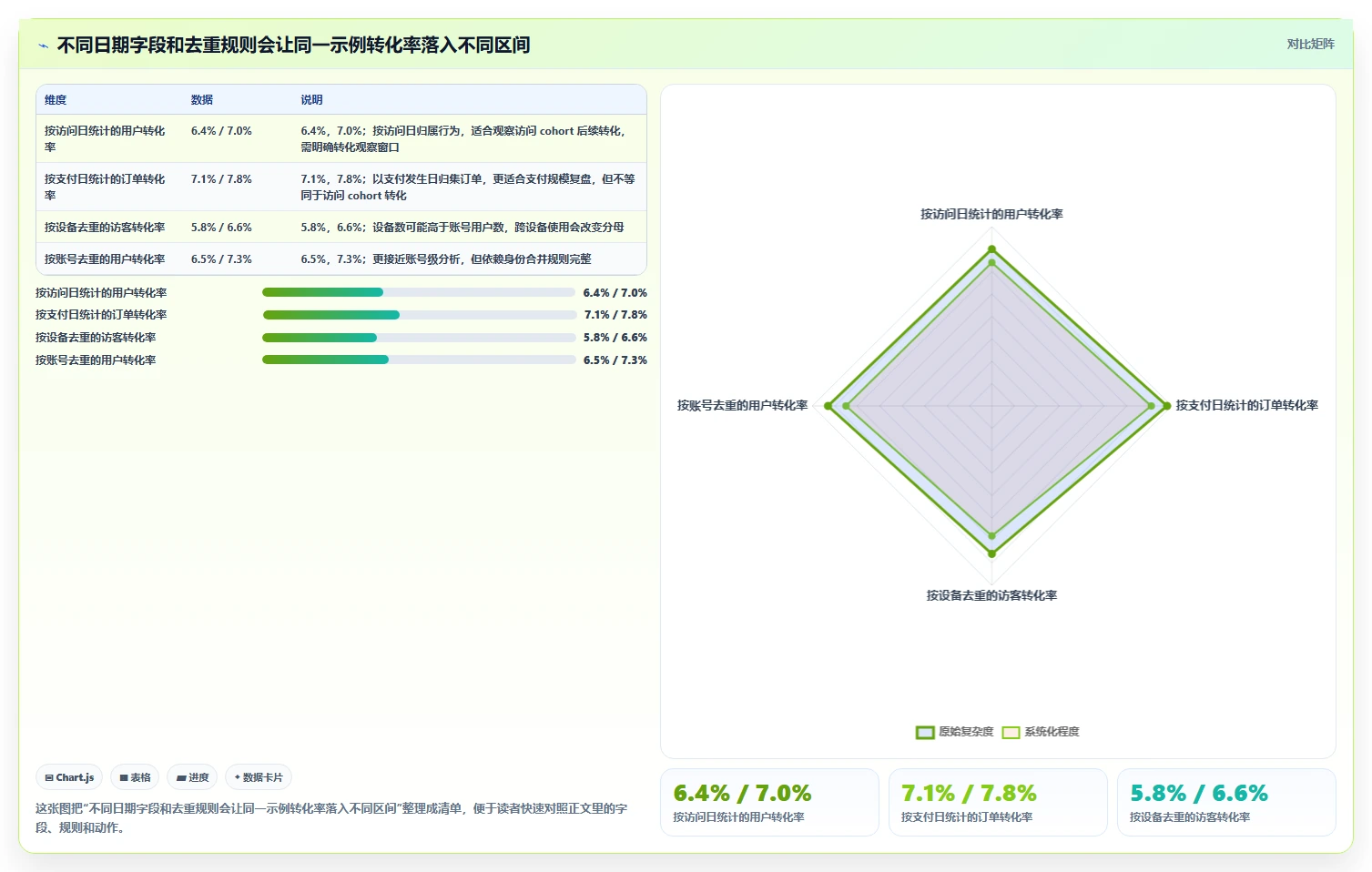Image resolution: width=1372 pixels, height=872 pixels.
Task: Click outer radar data point at left vertex
Action: pyautogui.click(x=828, y=406)
